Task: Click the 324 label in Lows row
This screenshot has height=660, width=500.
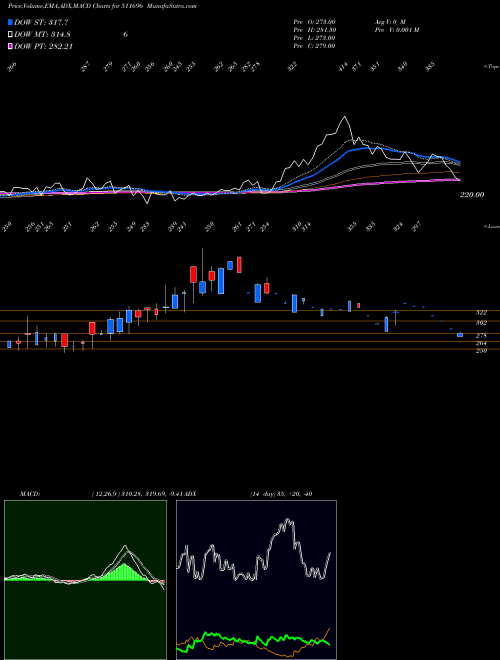Action: pyautogui.click(x=398, y=227)
